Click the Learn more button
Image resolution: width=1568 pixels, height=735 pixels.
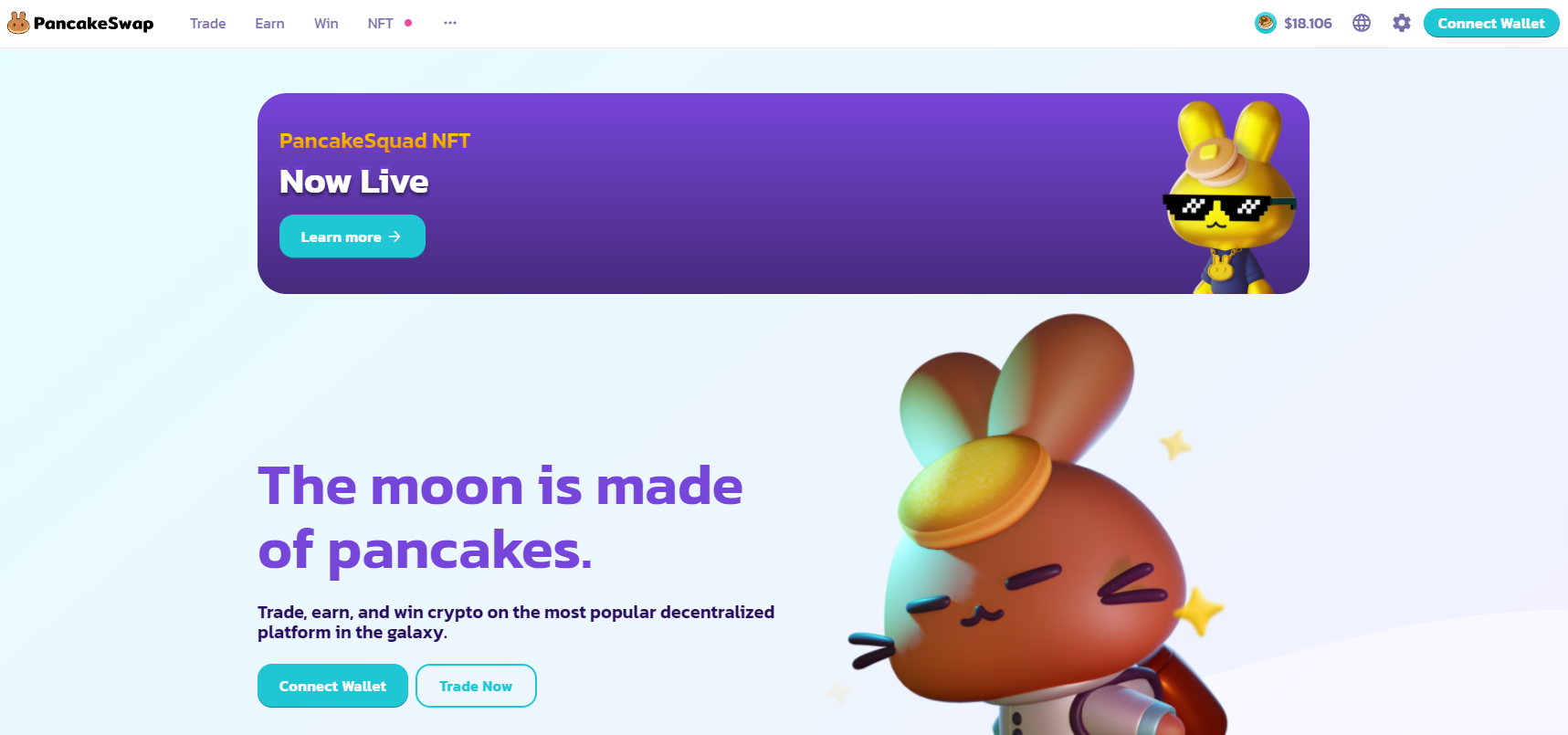pyautogui.click(x=353, y=236)
